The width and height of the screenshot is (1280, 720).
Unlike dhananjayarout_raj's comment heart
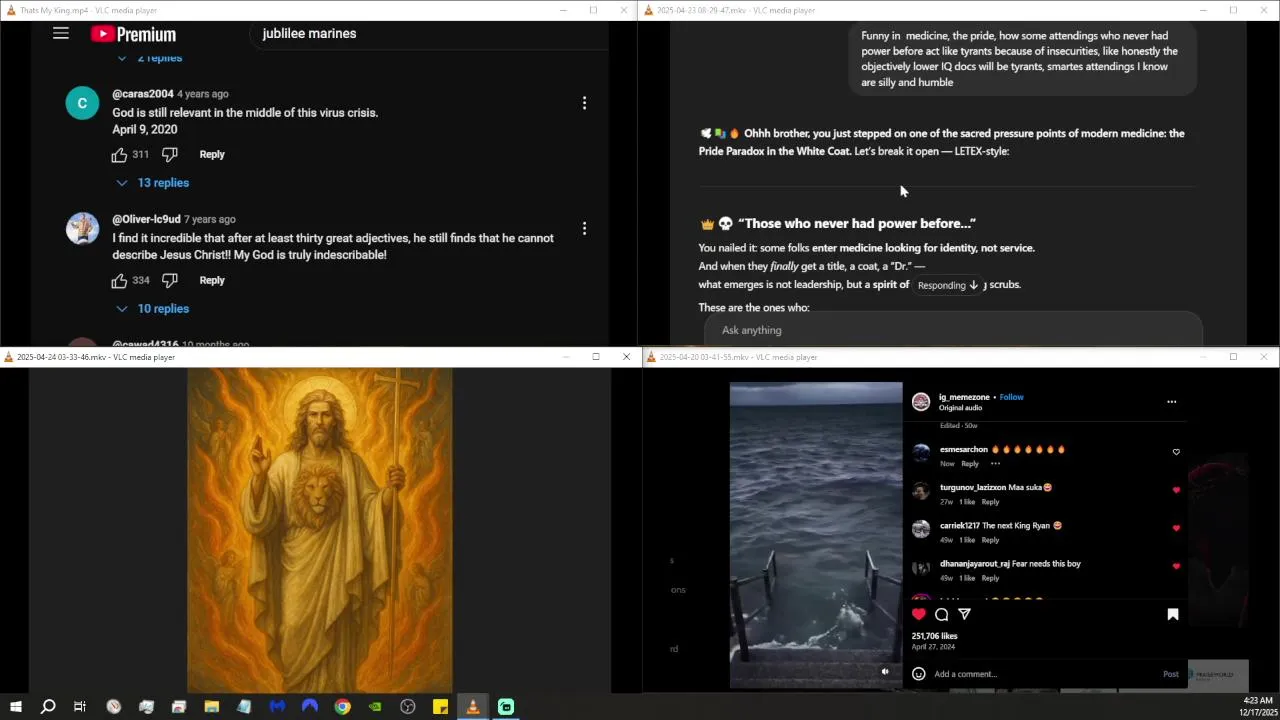pyautogui.click(x=1176, y=566)
